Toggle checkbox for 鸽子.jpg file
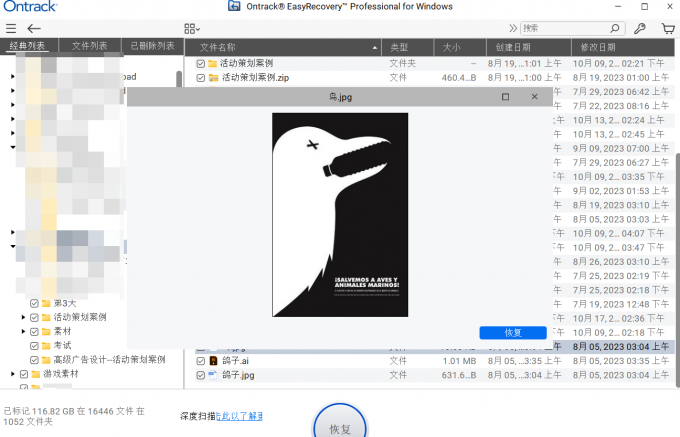Viewport: 680px width, 437px height. 200,375
